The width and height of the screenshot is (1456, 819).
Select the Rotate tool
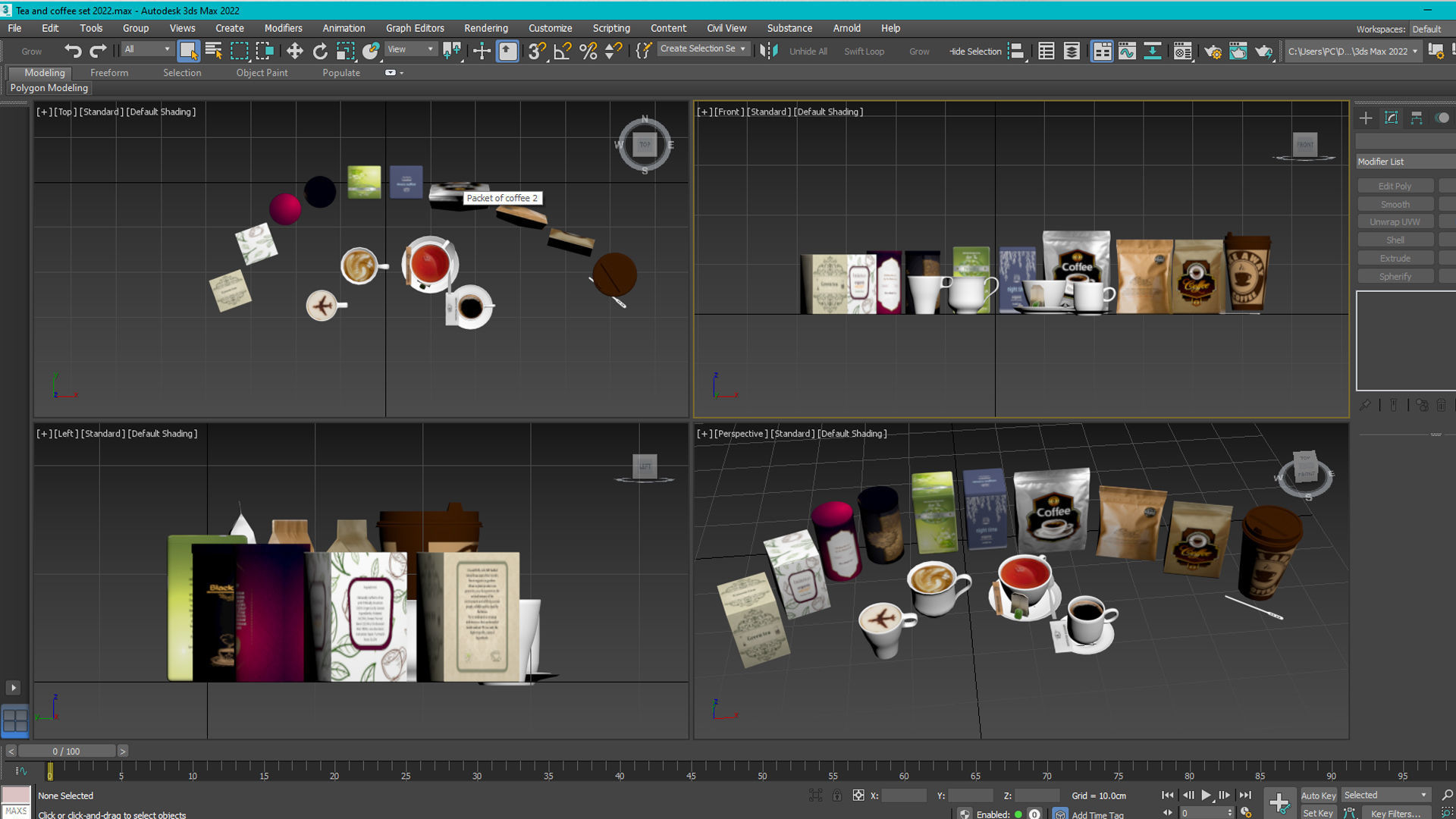(320, 51)
